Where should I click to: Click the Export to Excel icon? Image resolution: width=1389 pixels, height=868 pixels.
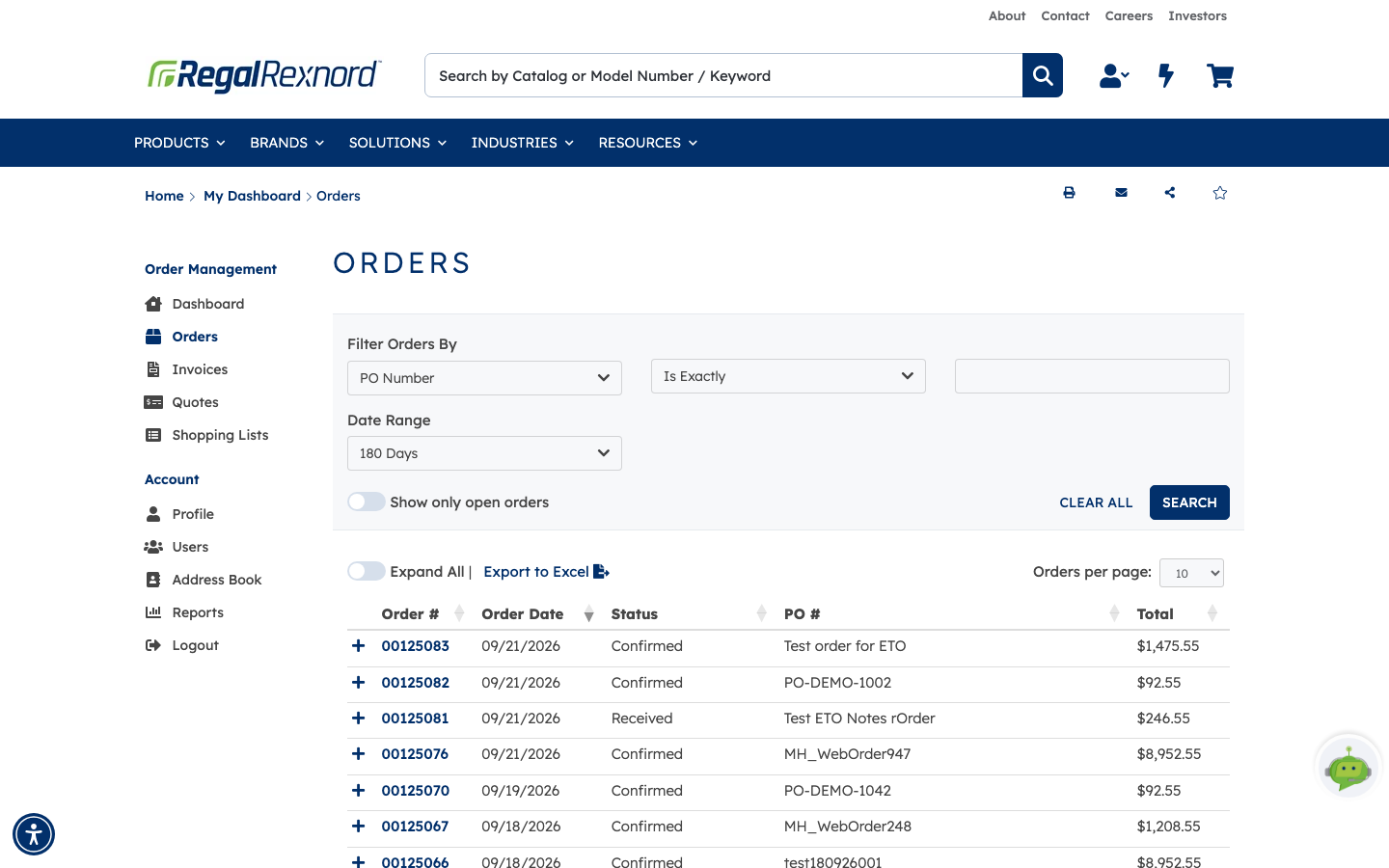point(601,572)
